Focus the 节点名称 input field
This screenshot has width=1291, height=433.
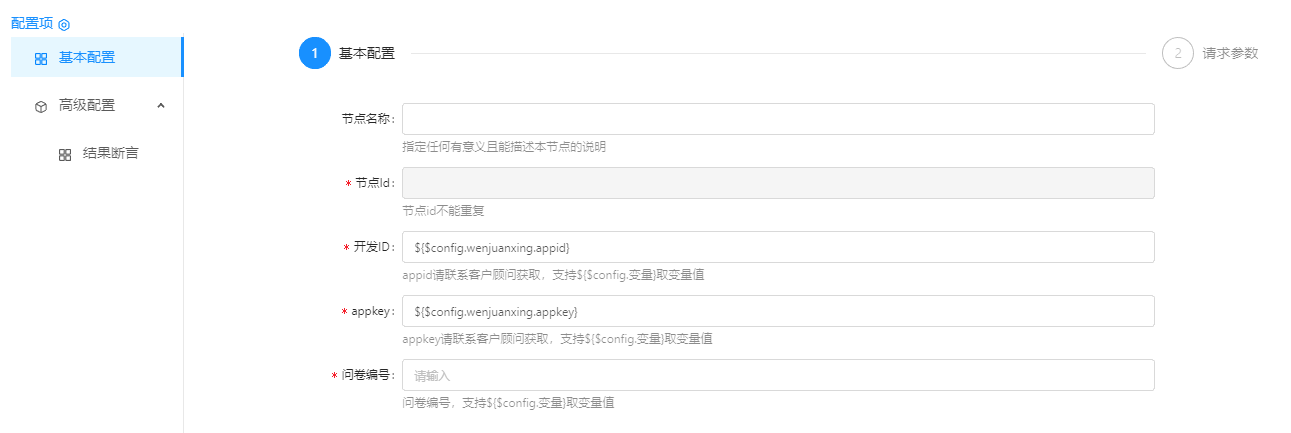778,119
